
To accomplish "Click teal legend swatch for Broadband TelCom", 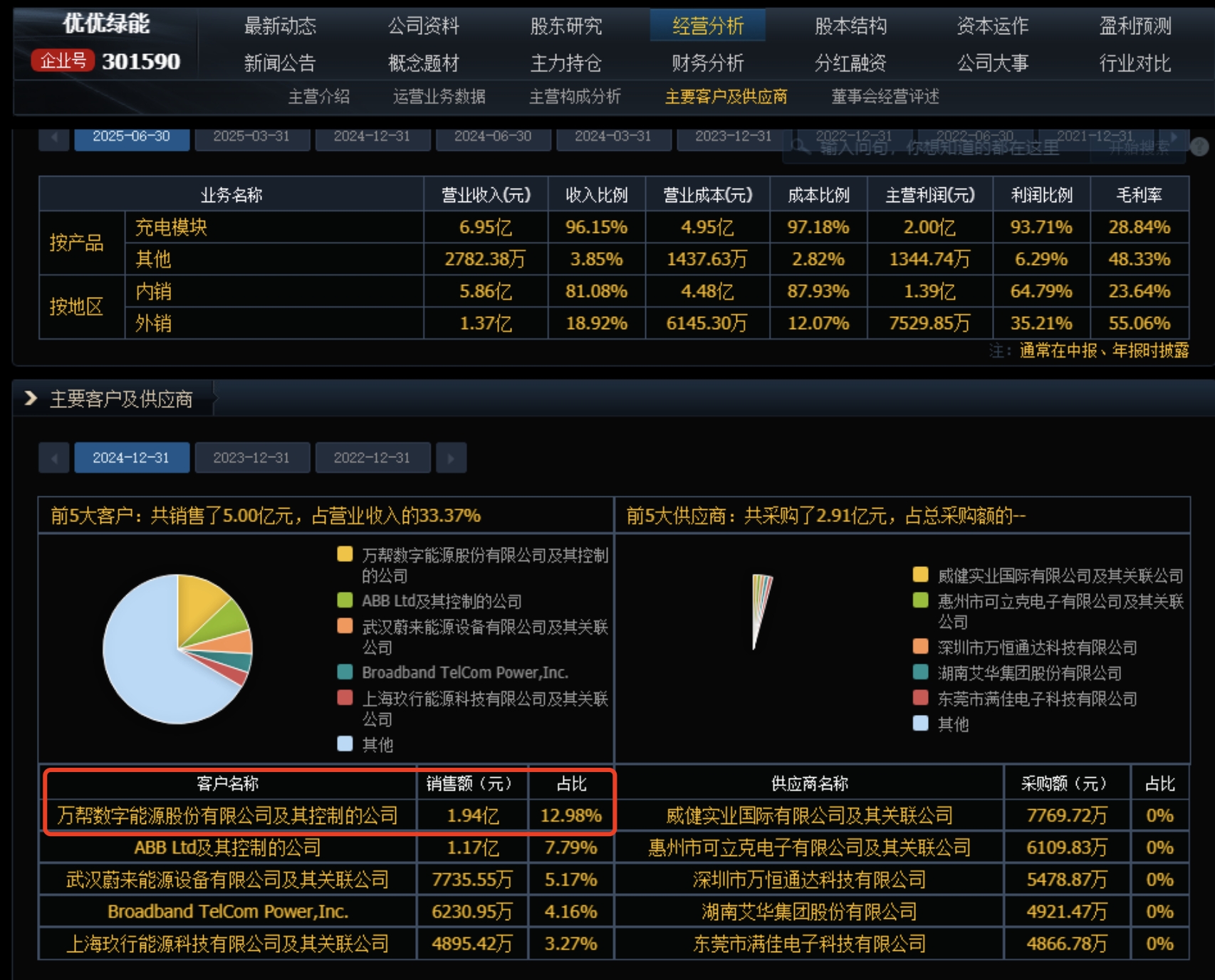I will pos(345,672).
